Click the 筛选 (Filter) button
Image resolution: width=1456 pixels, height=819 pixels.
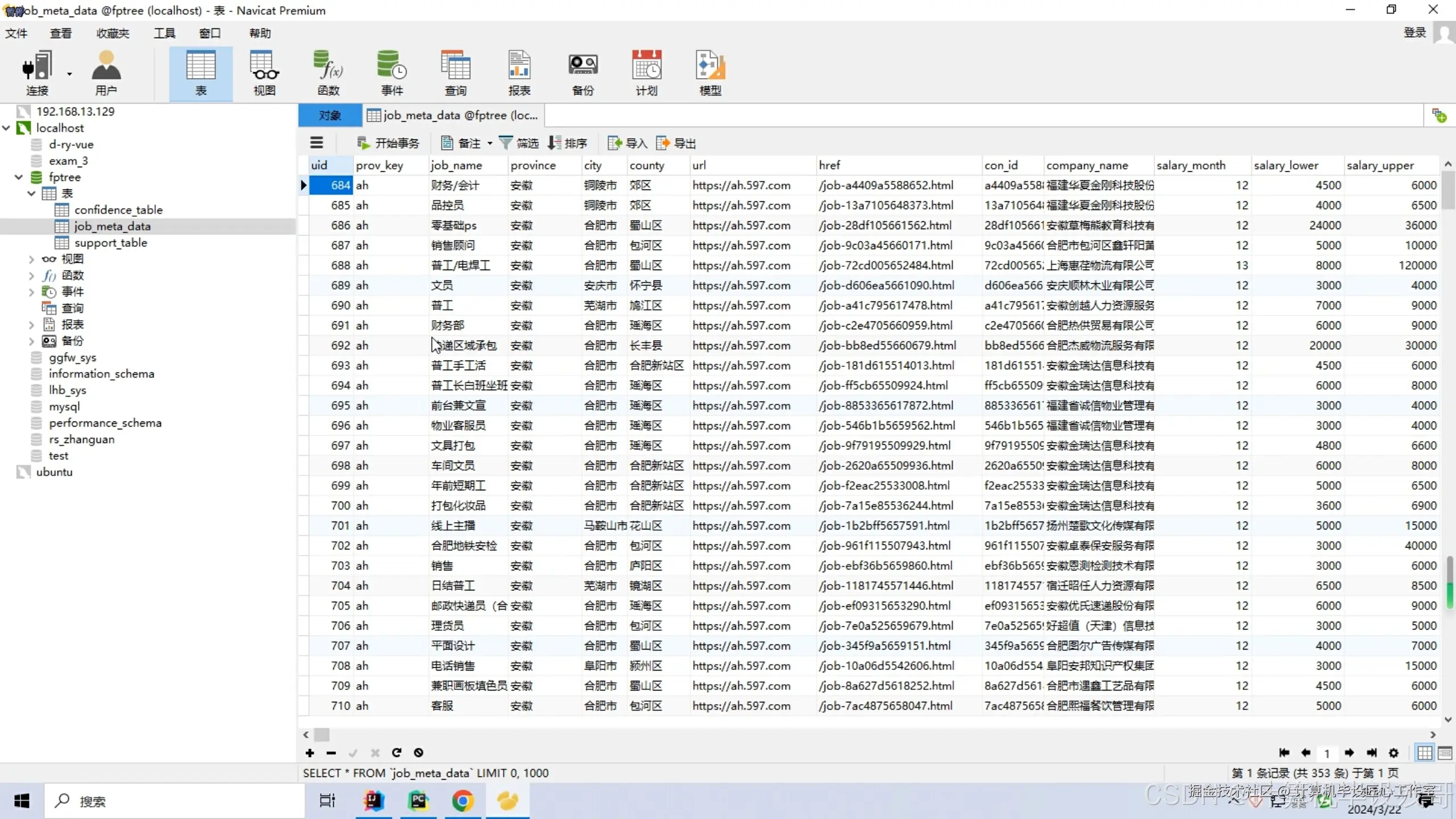519,143
